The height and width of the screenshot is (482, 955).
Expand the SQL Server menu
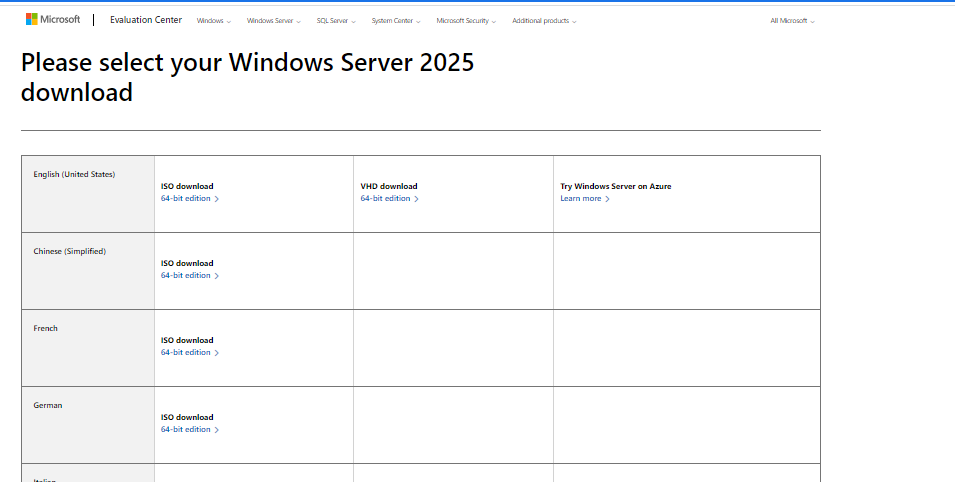coord(336,21)
